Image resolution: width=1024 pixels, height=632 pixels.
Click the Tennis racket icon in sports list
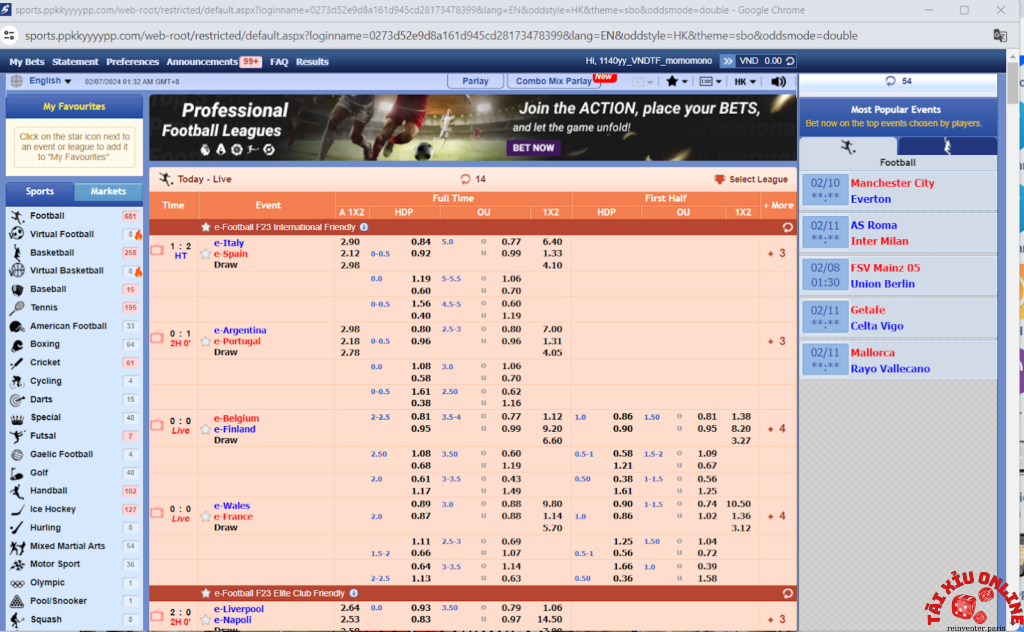click(17, 308)
